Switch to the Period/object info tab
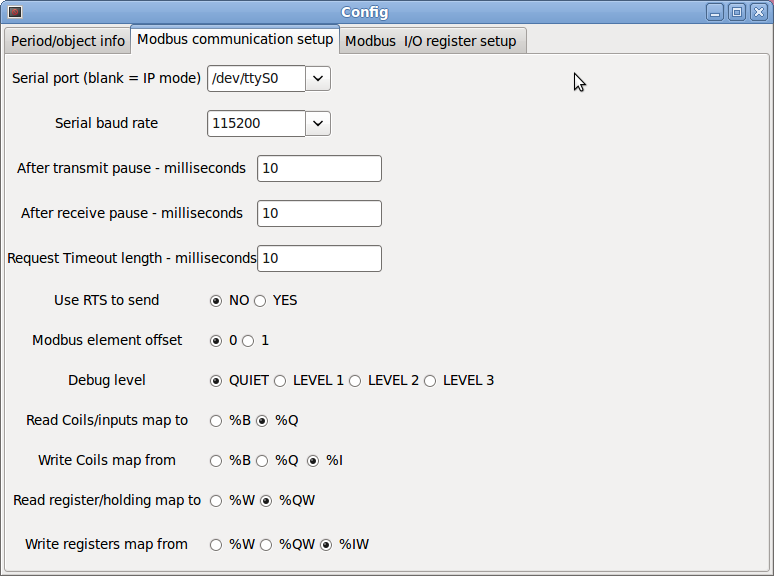Viewport: 774px width, 576px height. (x=68, y=41)
